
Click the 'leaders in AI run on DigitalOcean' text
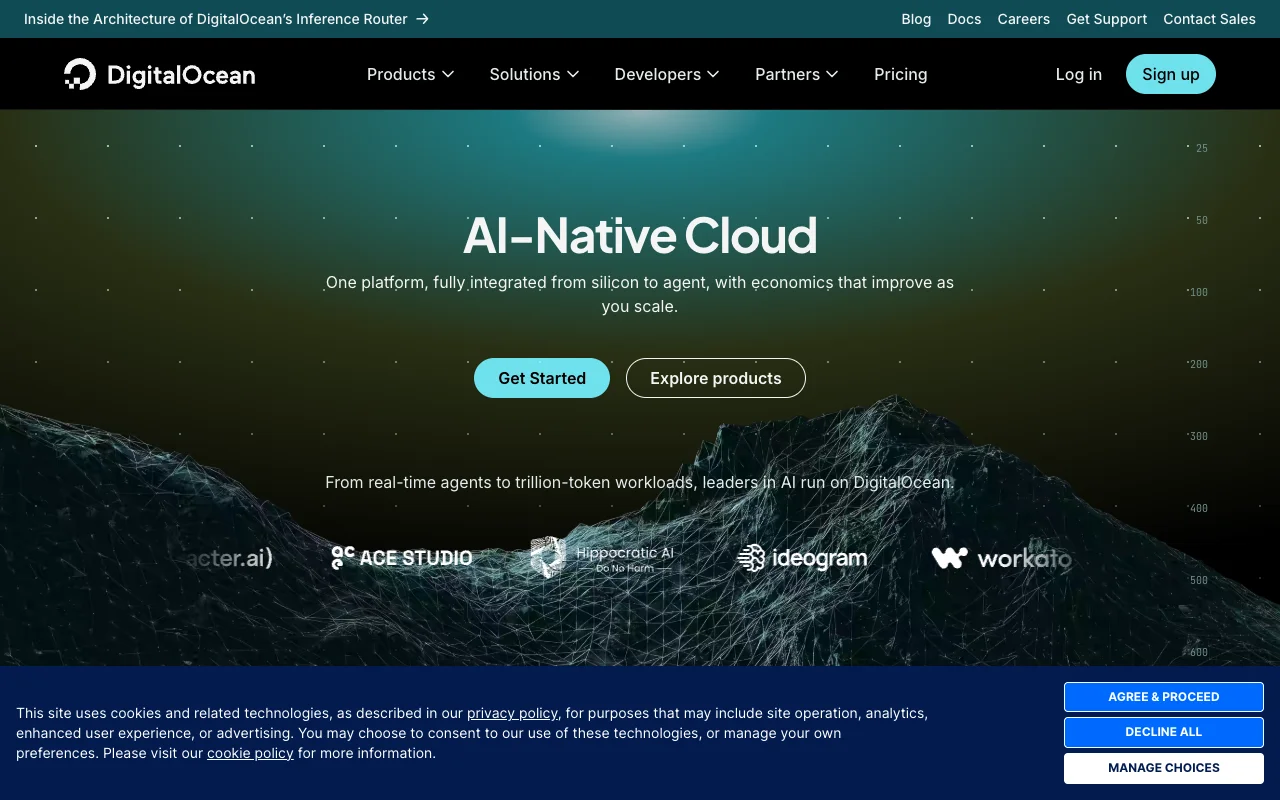point(828,482)
